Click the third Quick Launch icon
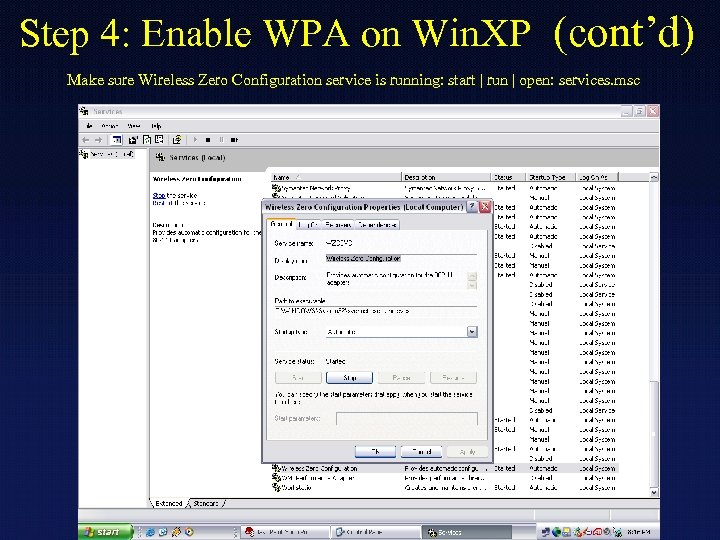 click(176, 532)
